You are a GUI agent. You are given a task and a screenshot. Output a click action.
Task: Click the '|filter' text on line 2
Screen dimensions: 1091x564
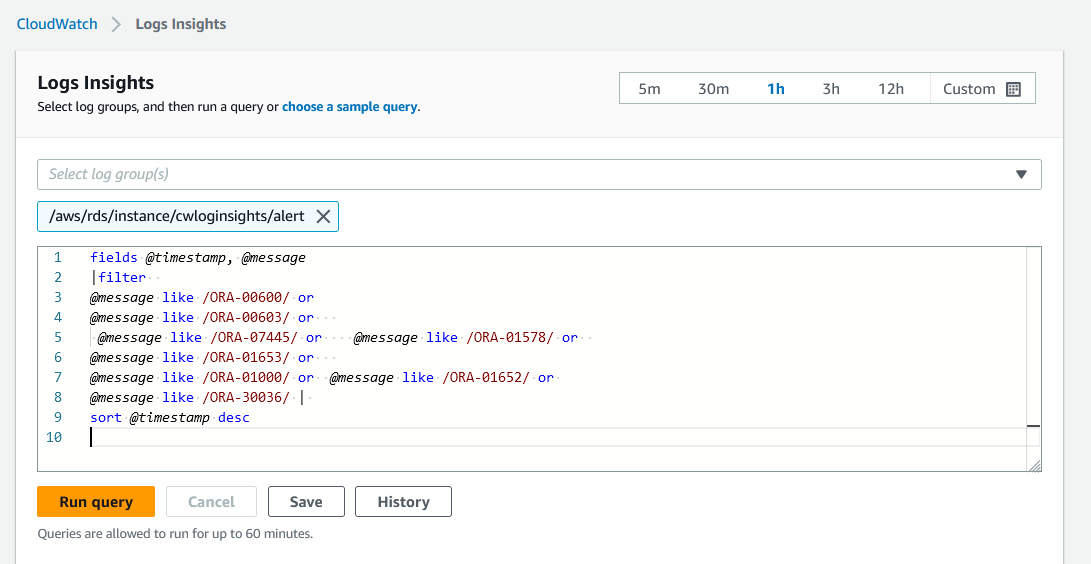coord(120,277)
